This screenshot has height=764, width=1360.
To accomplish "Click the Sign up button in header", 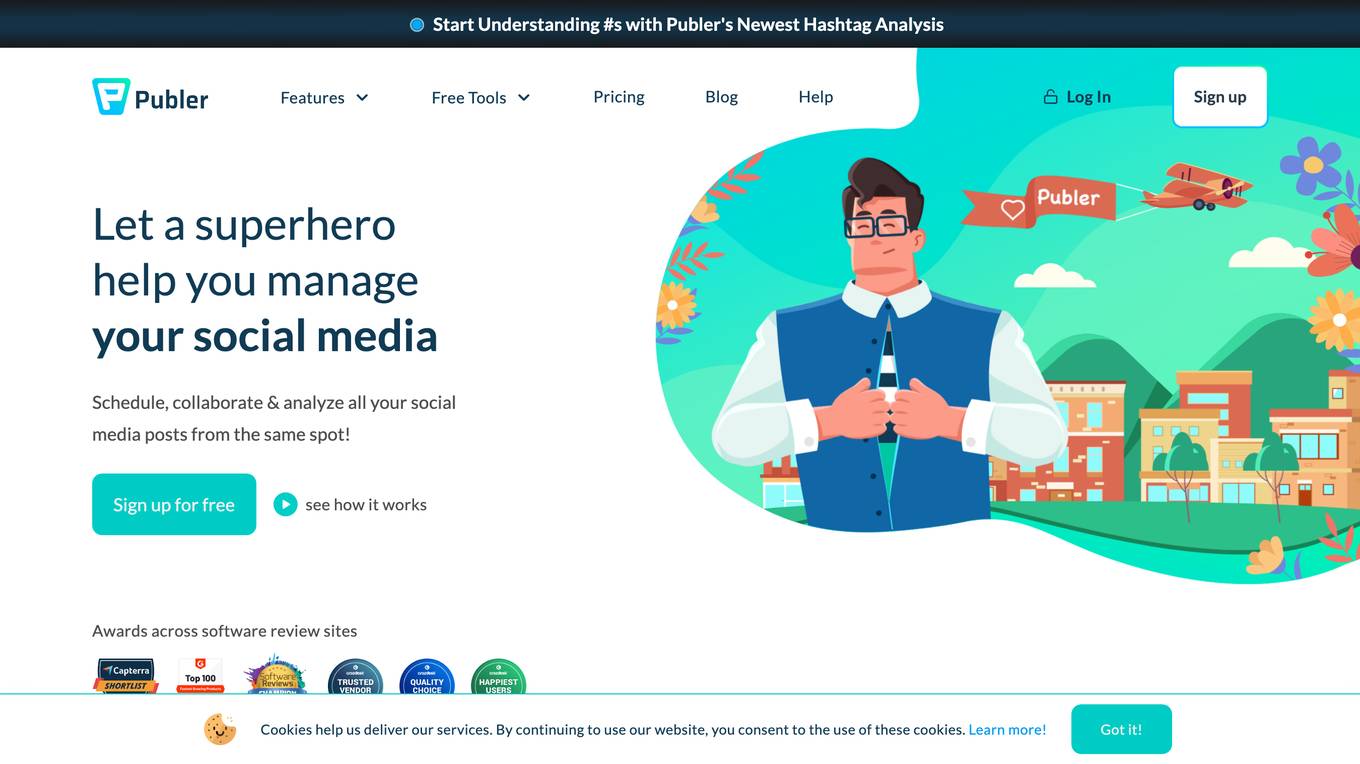I will tap(1220, 97).
